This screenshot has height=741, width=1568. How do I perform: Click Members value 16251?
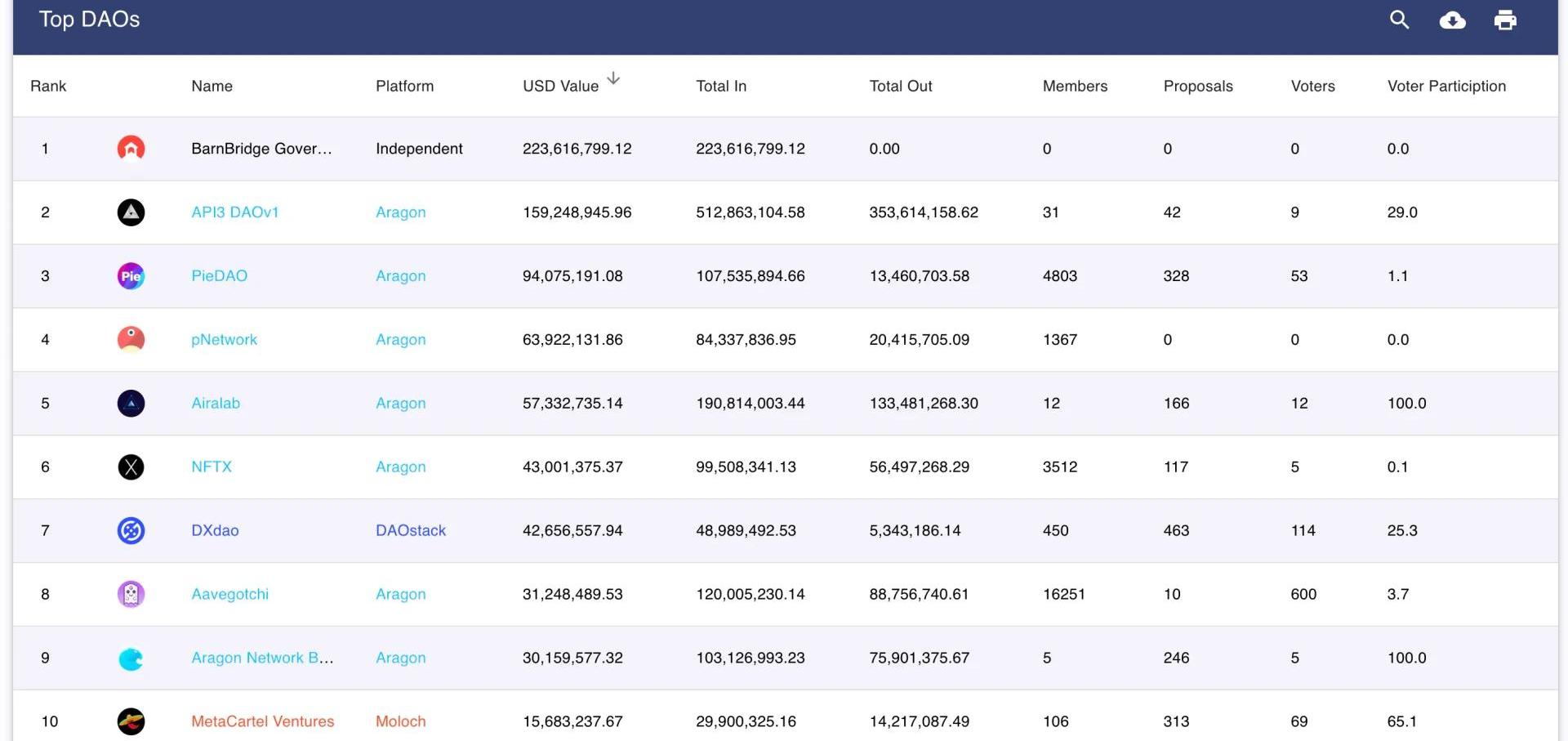click(1063, 594)
